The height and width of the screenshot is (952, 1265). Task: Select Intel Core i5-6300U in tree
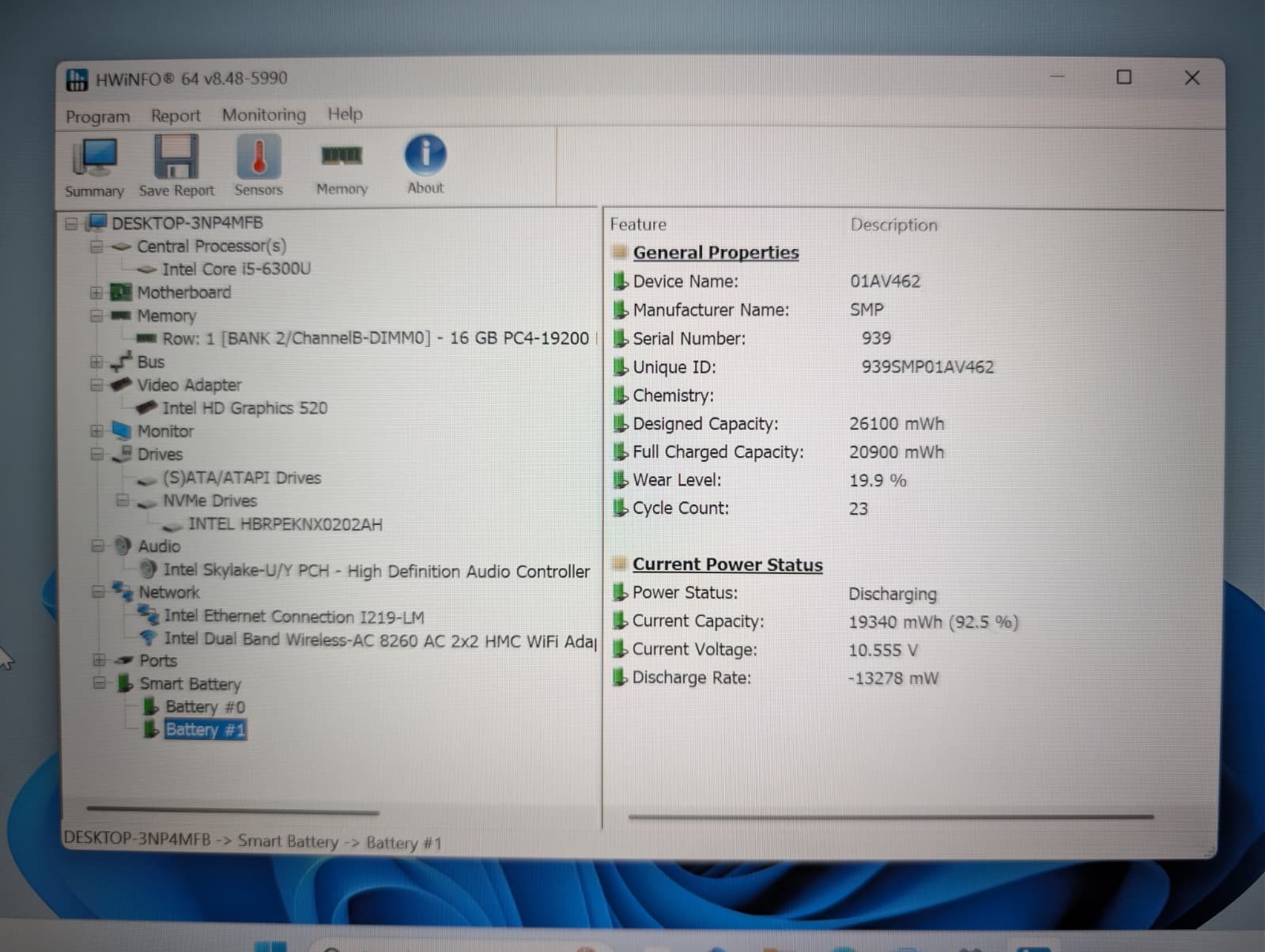(236, 269)
